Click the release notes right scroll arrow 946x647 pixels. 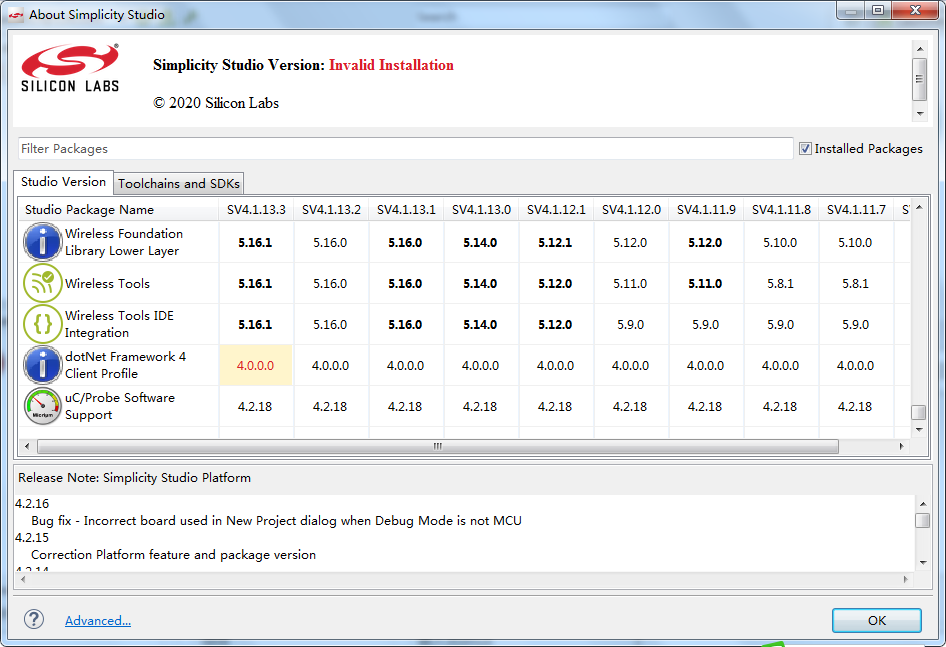tap(906, 579)
